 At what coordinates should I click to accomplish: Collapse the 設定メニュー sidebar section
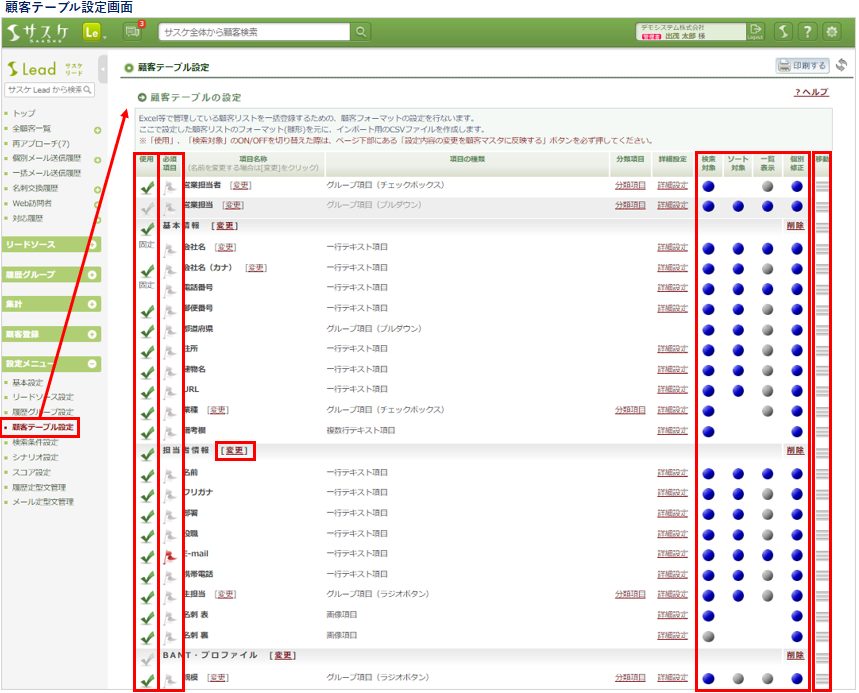point(92,365)
